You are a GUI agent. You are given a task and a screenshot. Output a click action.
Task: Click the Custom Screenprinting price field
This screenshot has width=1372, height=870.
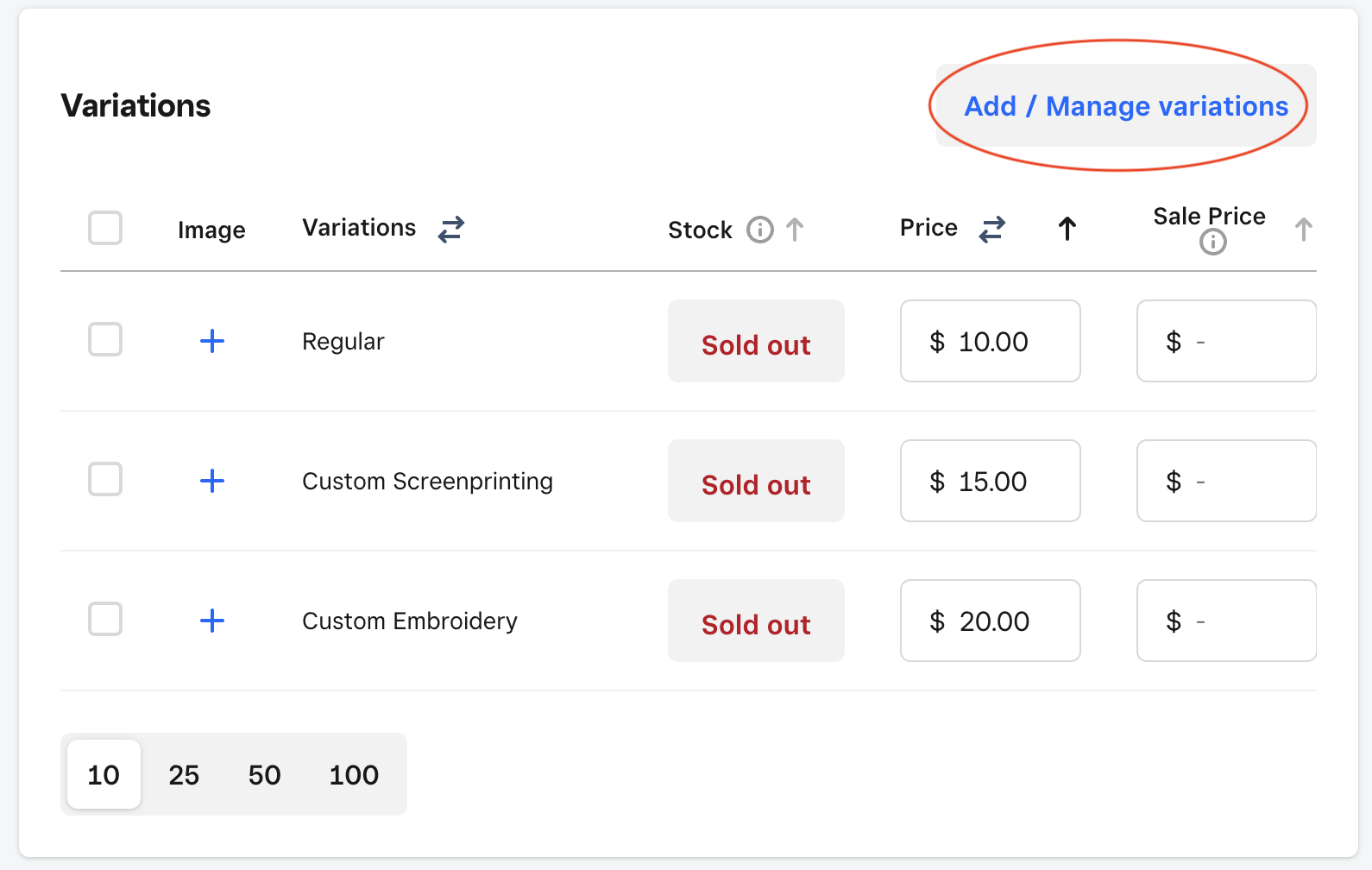[990, 481]
